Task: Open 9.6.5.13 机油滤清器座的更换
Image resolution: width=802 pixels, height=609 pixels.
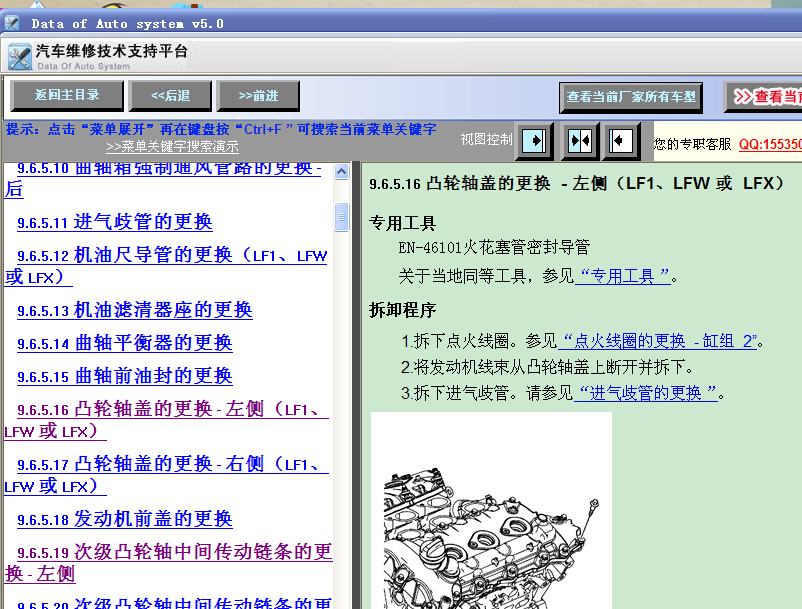Action: click(x=135, y=310)
